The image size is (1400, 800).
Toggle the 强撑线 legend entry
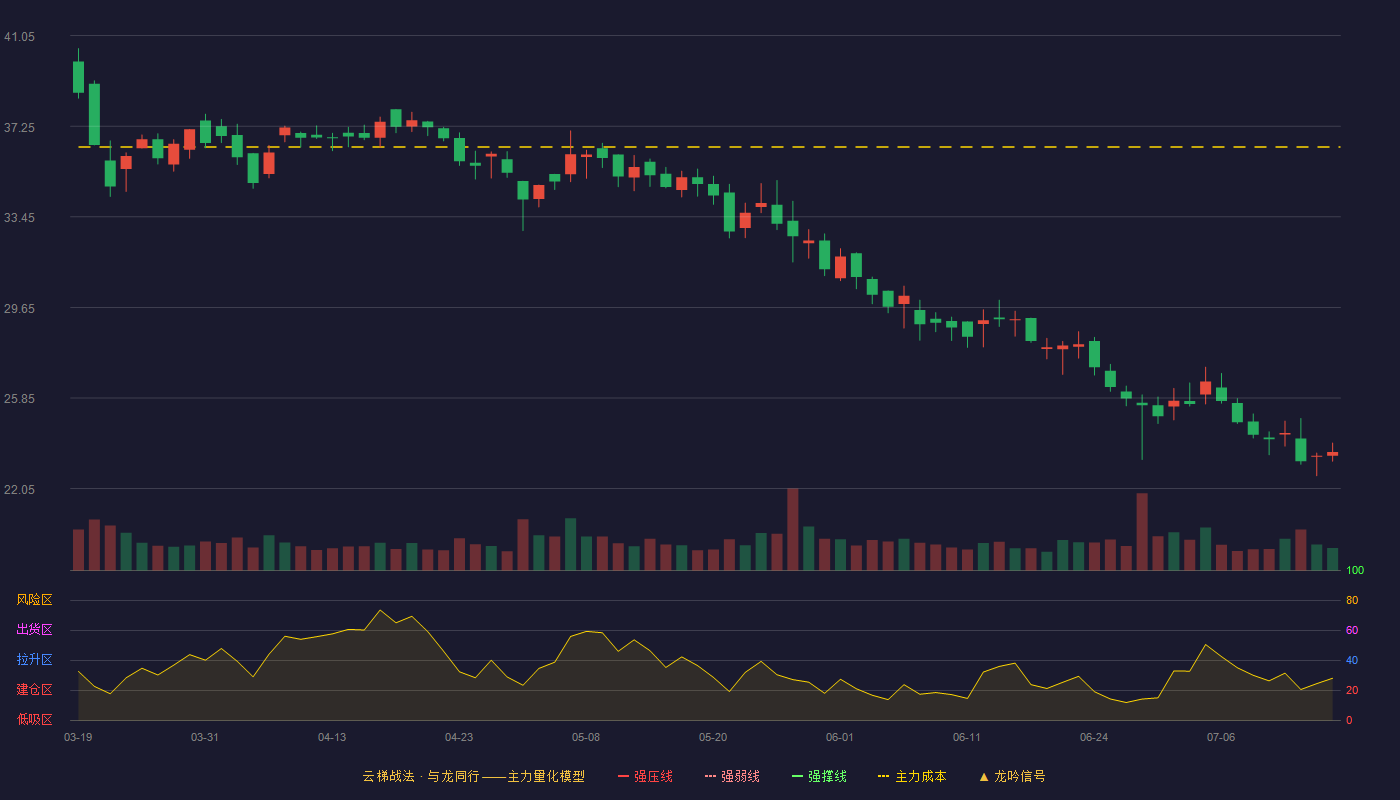[819, 776]
